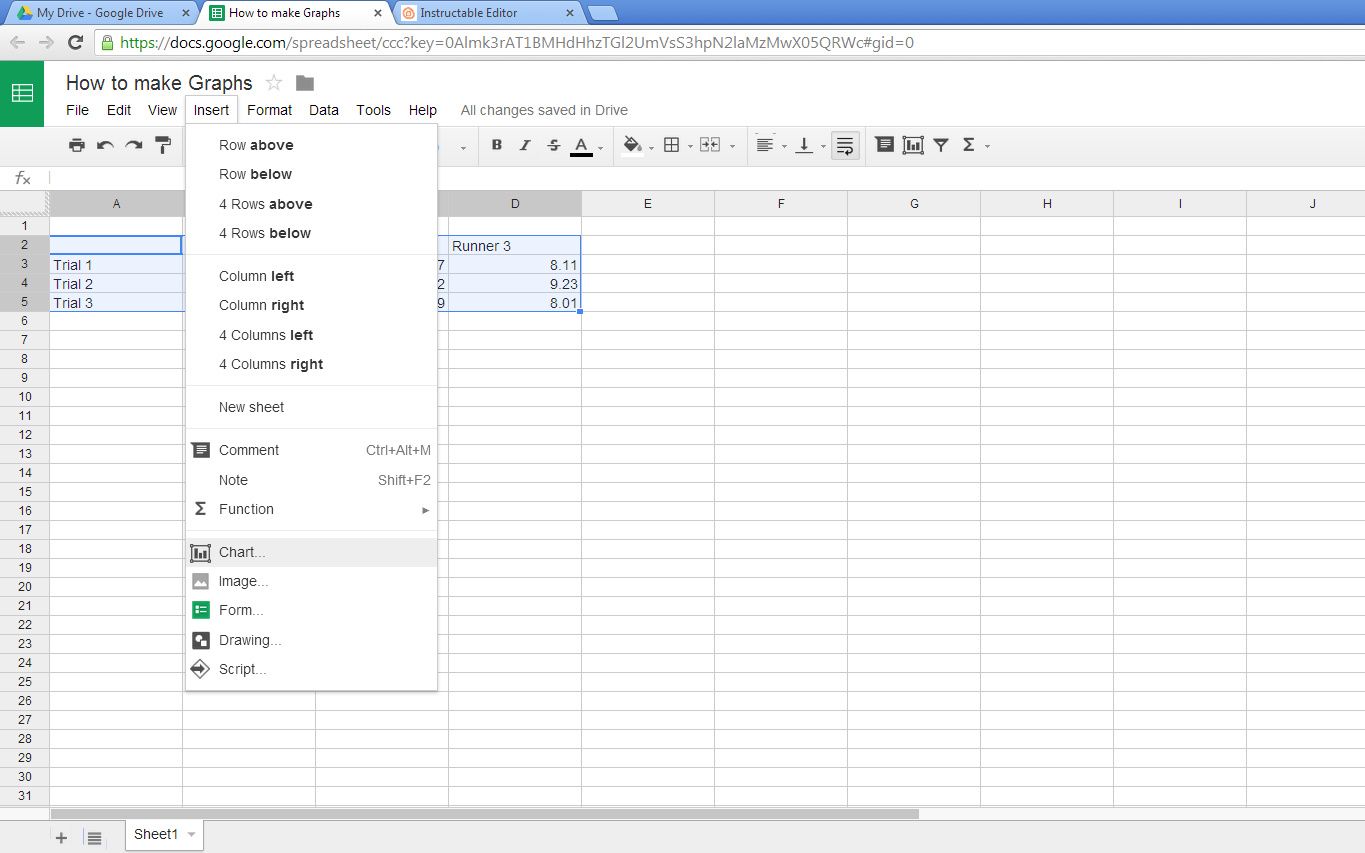Open the Insert chart tool

click(912, 145)
